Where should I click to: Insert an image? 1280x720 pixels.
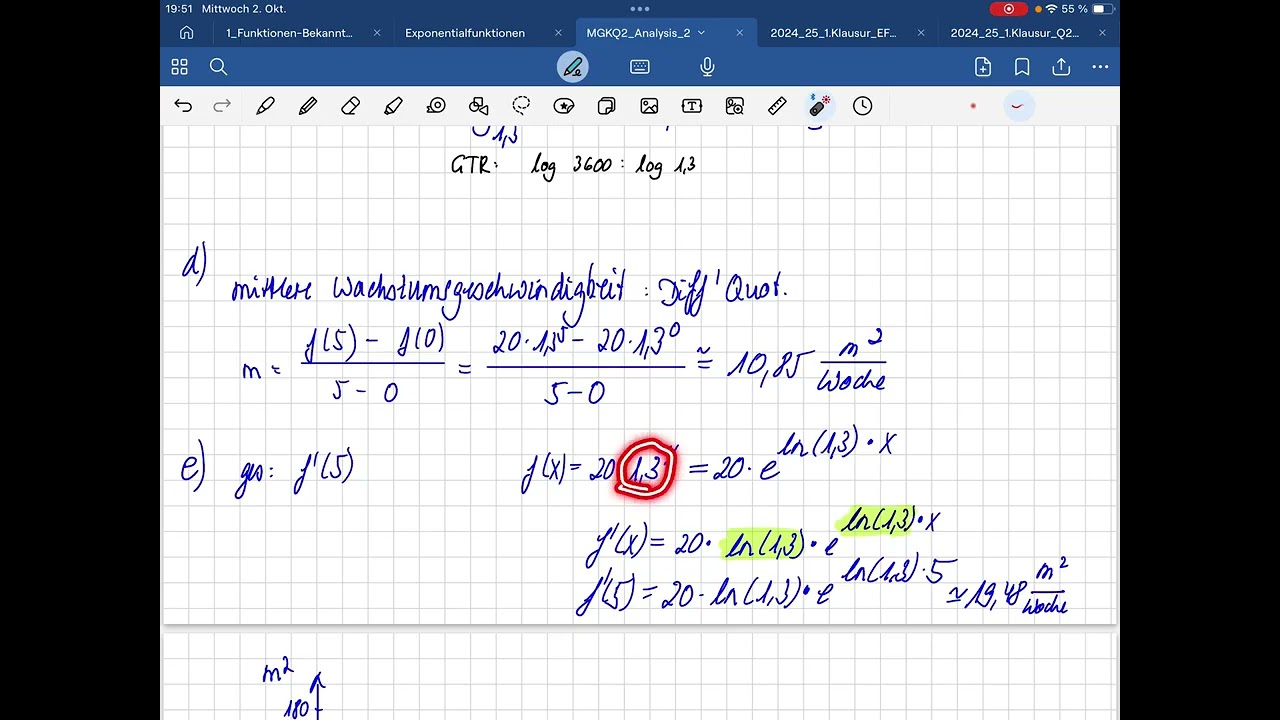(x=649, y=106)
